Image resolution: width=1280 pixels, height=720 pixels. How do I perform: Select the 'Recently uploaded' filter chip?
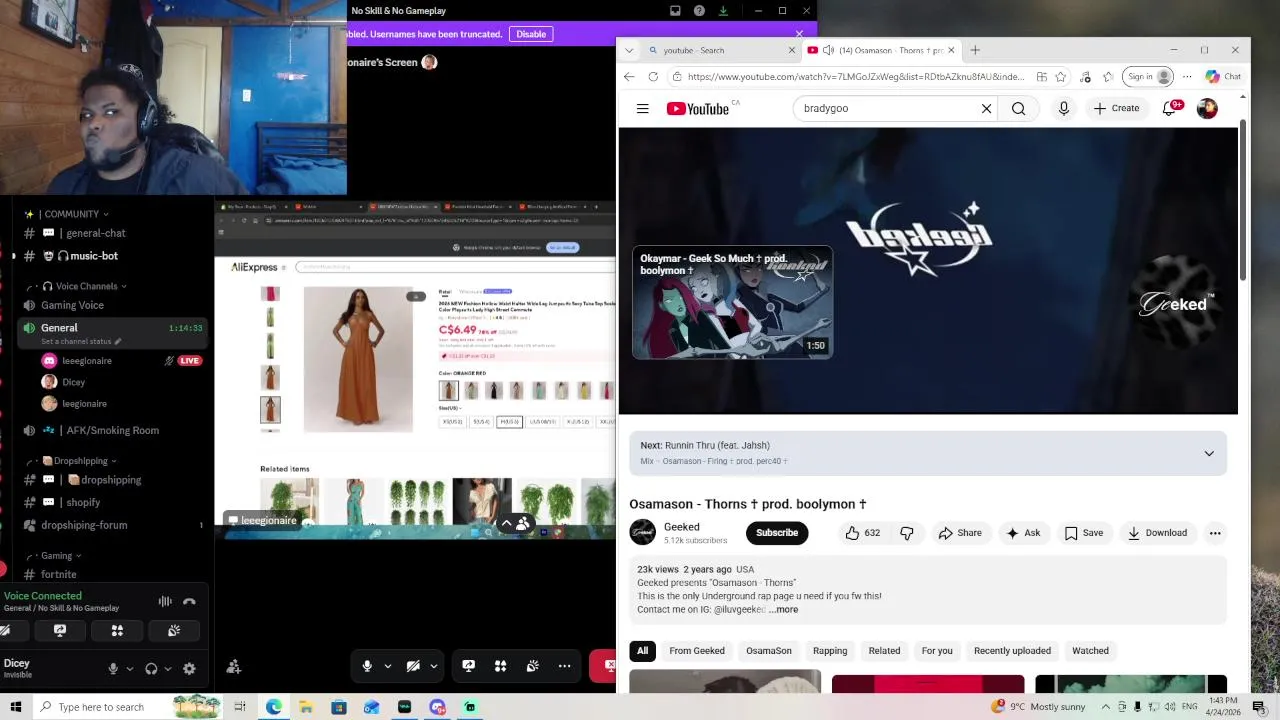coord(1012,651)
